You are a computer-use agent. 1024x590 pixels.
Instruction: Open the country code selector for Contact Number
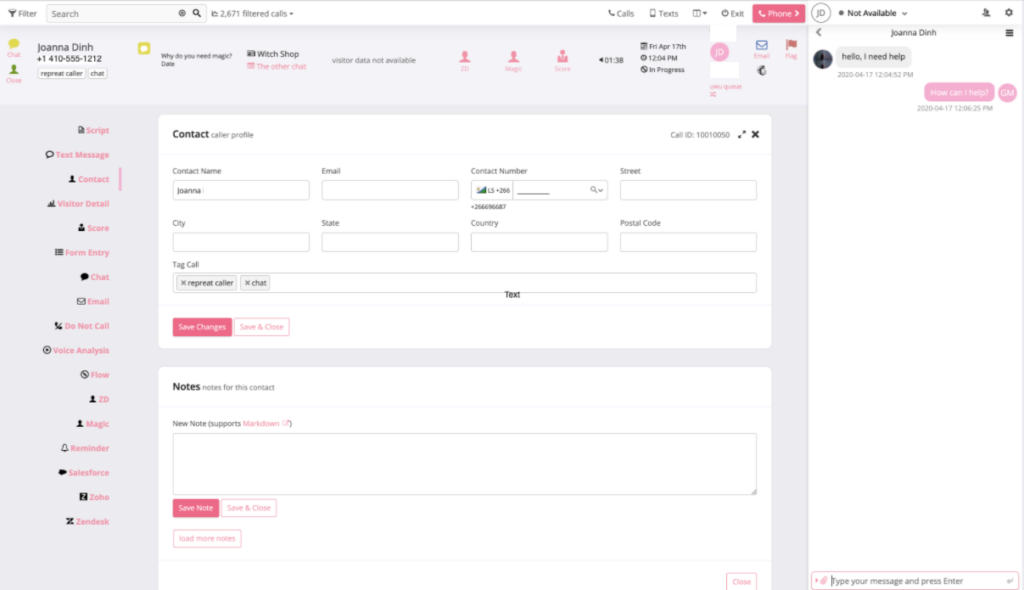click(491, 190)
